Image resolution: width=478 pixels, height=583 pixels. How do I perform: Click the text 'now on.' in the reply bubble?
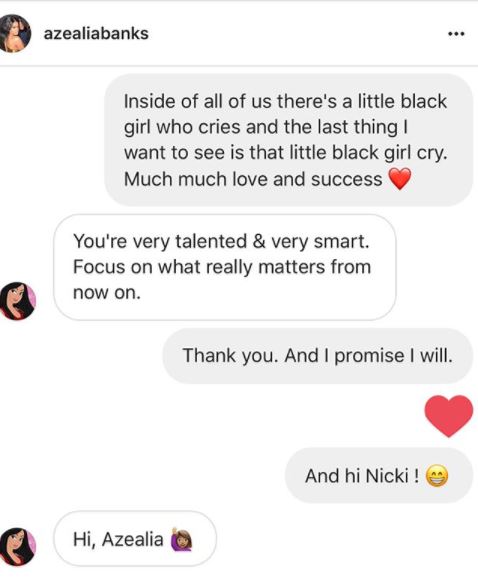107,293
